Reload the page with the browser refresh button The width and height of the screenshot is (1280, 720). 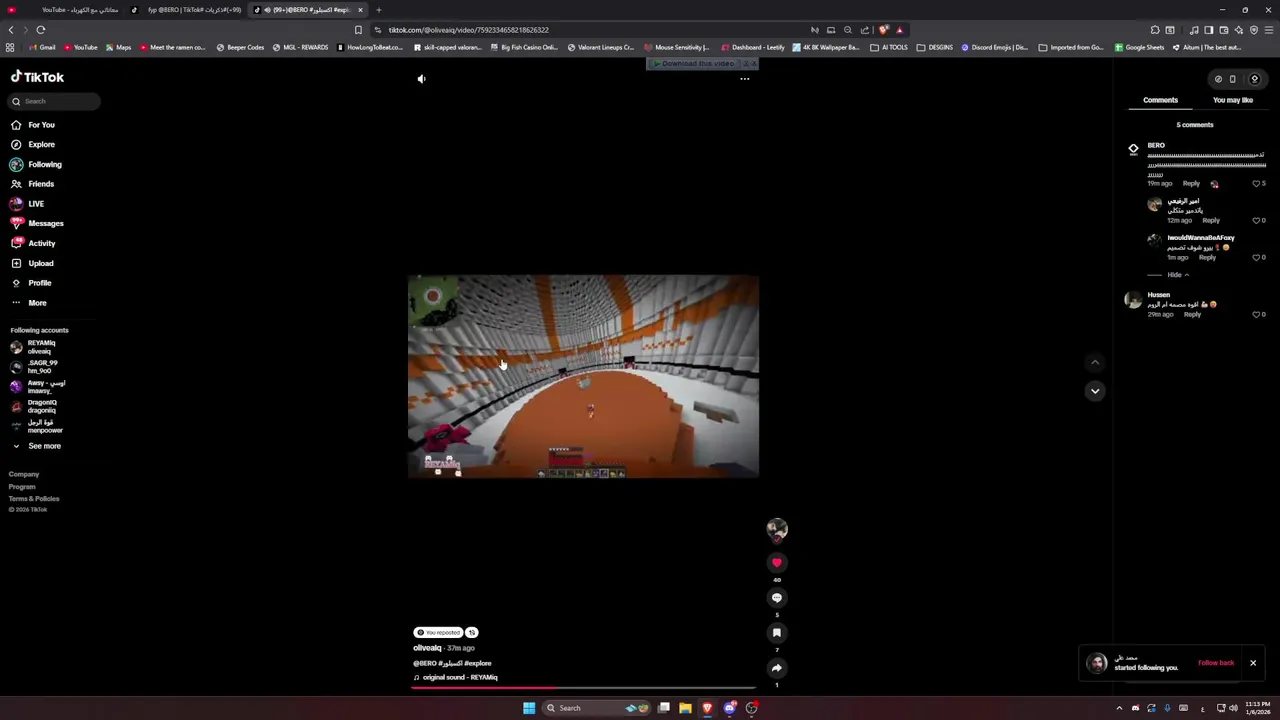pyautogui.click(x=41, y=30)
